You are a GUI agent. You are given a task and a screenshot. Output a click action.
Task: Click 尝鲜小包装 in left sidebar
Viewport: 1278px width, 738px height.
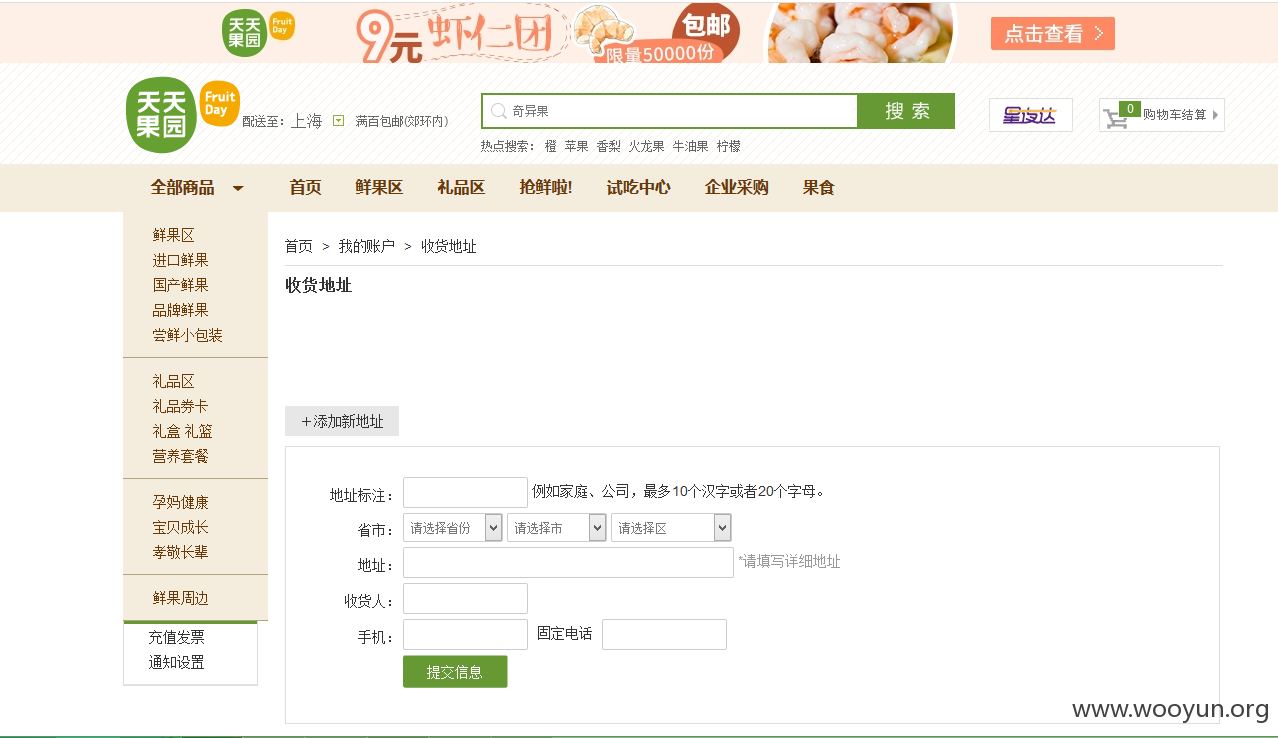[187, 335]
